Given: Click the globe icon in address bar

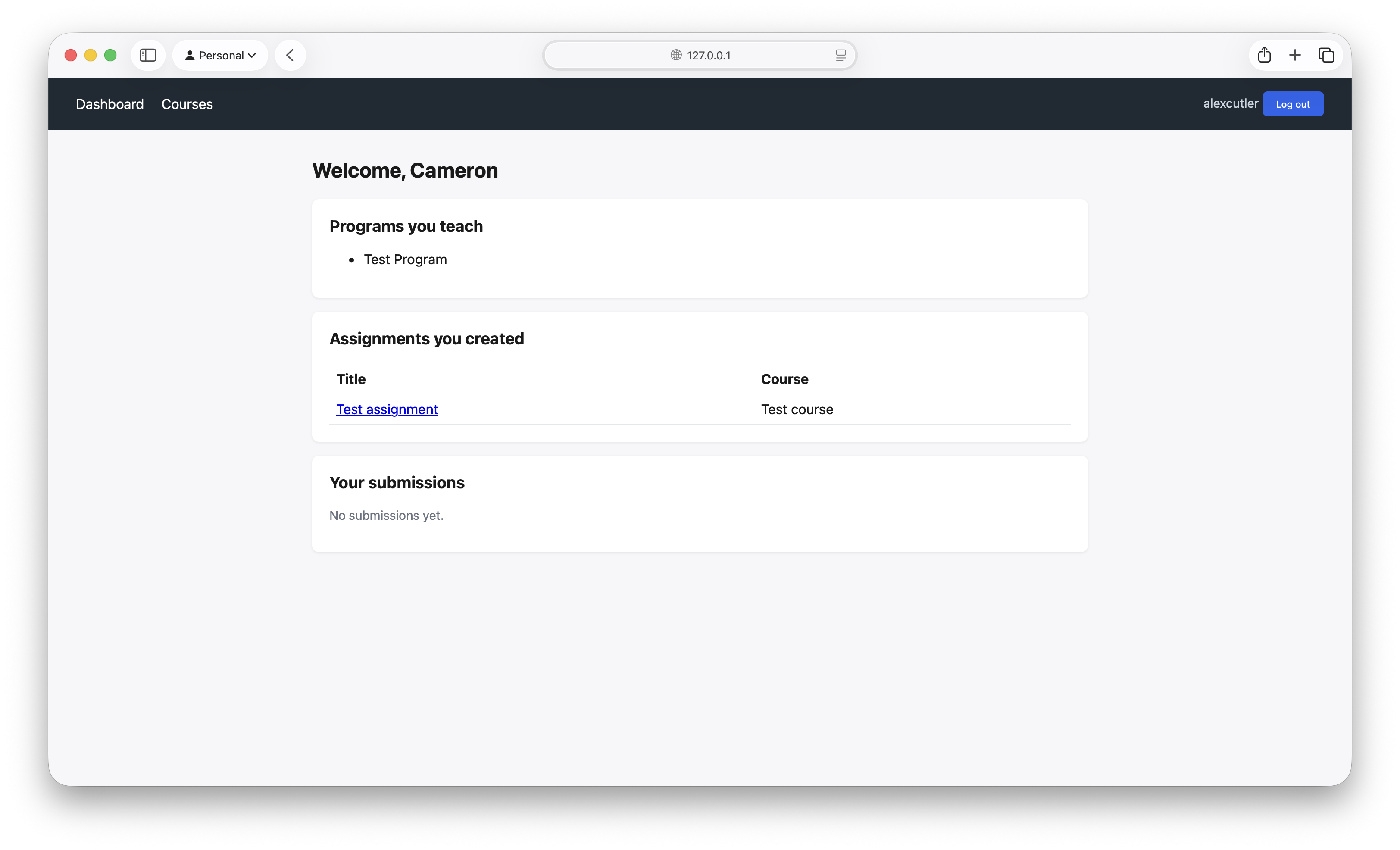Looking at the screenshot, I should tap(675, 55).
